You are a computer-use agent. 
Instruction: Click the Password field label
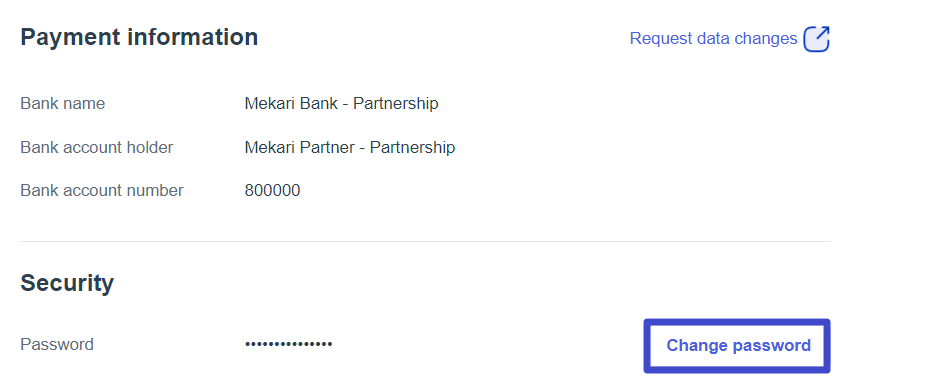pos(57,345)
